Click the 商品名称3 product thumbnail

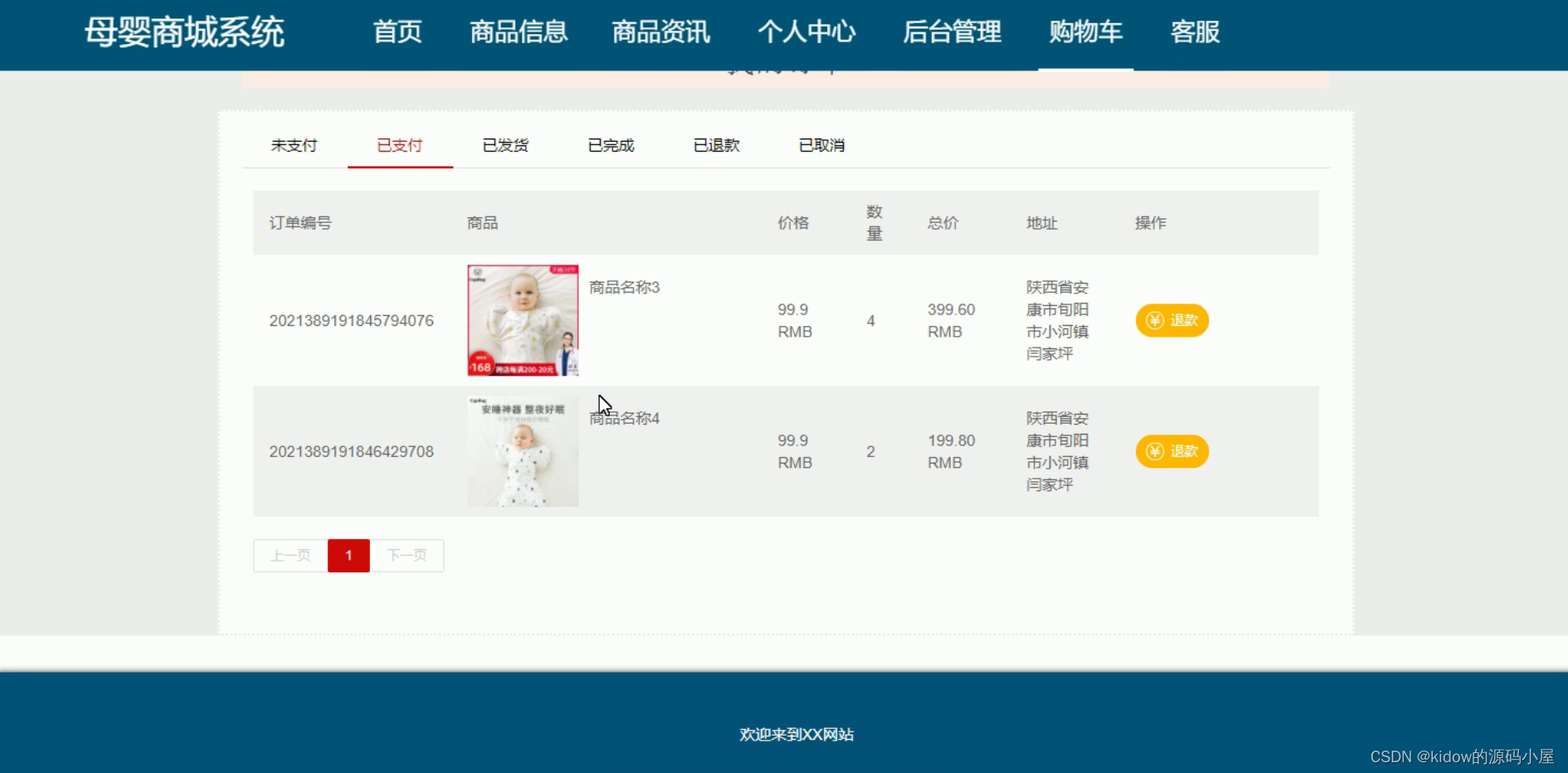pos(523,320)
